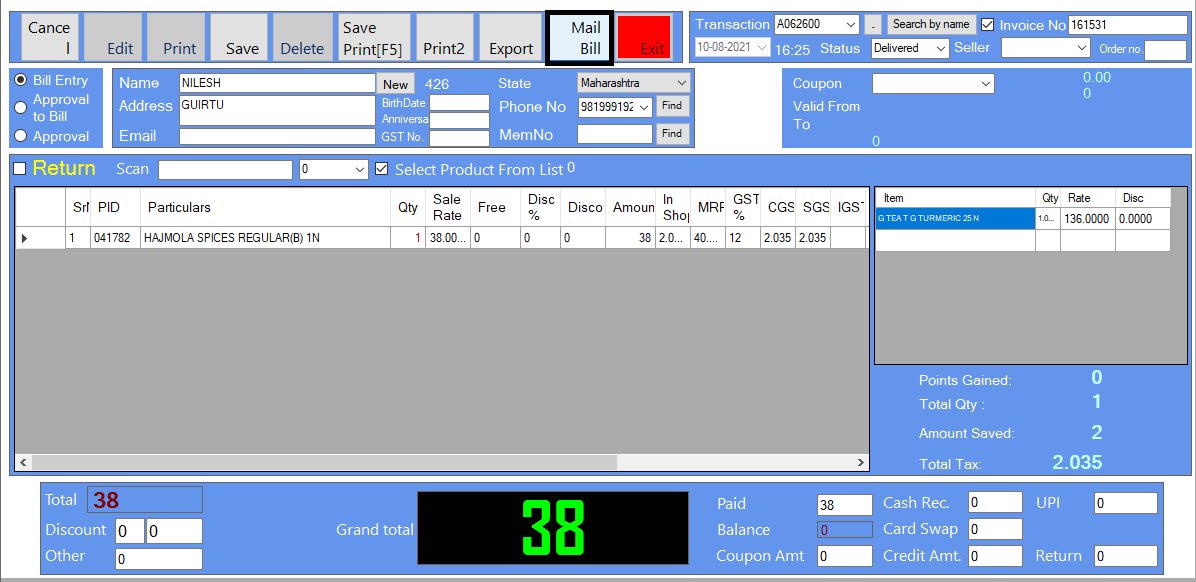Click the grid's horizontal scrollbar right arrow
1196x582 pixels.
tap(861, 463)
